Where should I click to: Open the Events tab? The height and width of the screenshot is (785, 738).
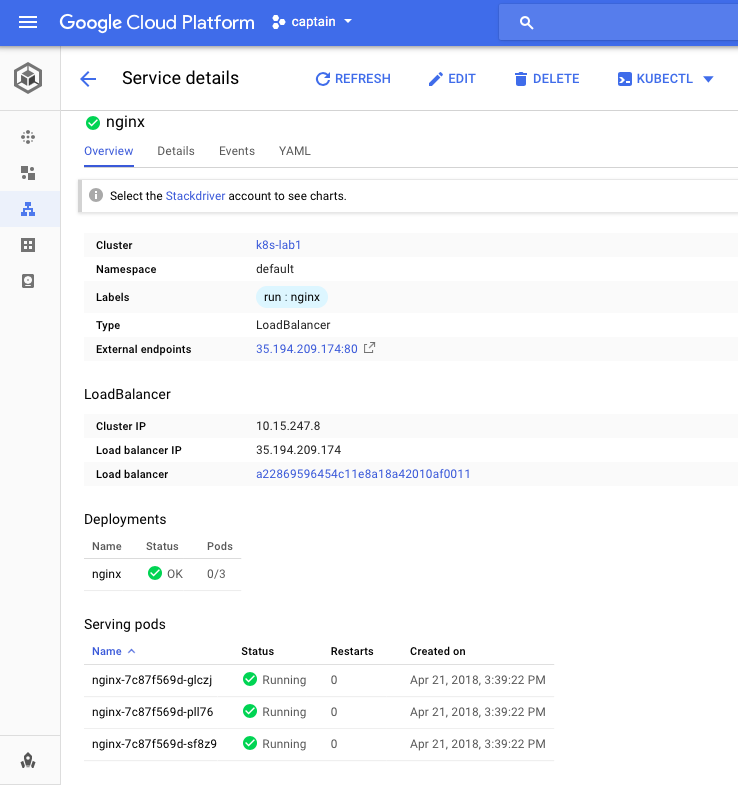coord(237,151)
